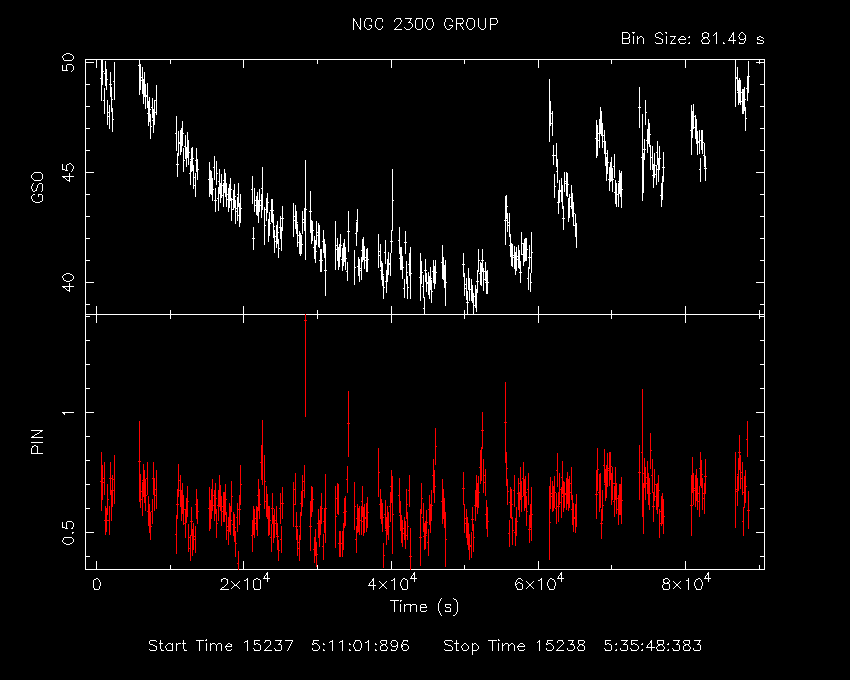This screenshot has width=850, height=680.
Task: Click the tallest red PIN outlier error bar
Action: point(305,366)
